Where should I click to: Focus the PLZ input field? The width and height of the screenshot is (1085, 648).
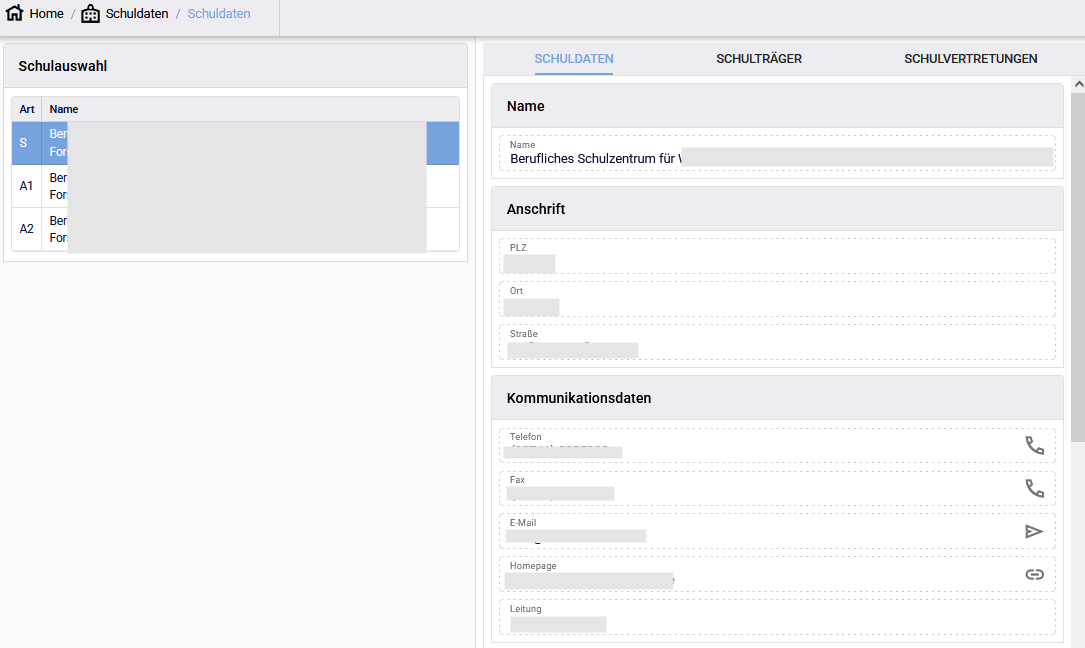(776, 262)
